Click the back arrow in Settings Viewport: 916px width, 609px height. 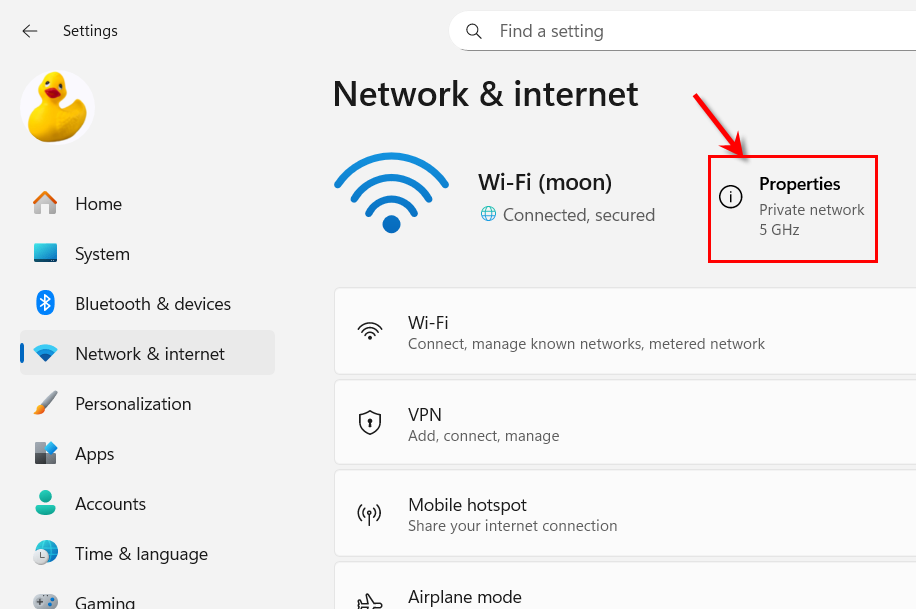click(30, 31)
